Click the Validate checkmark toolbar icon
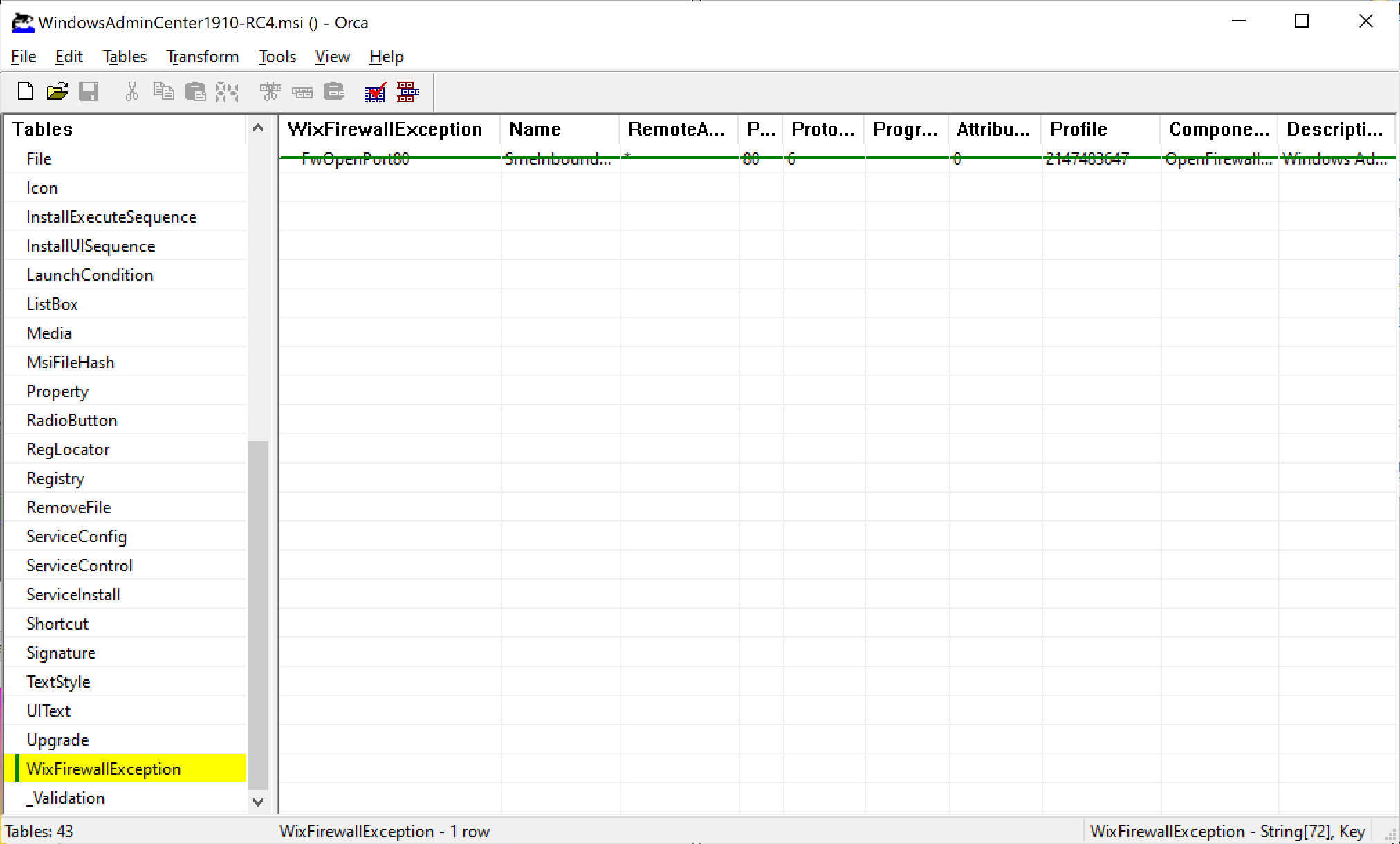Viewport: 1400px width, 844px height. point(376,91)
